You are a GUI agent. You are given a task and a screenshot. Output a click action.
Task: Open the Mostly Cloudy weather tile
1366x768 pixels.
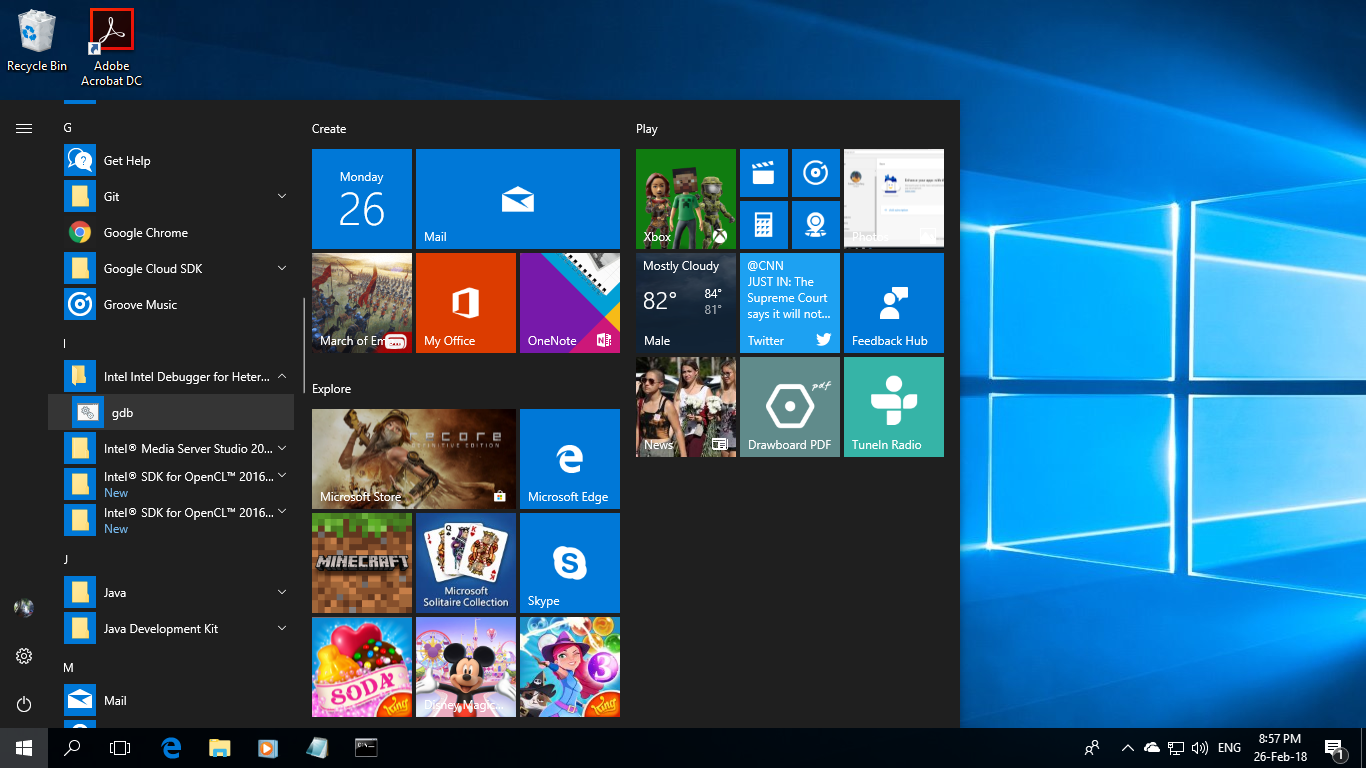685,303
